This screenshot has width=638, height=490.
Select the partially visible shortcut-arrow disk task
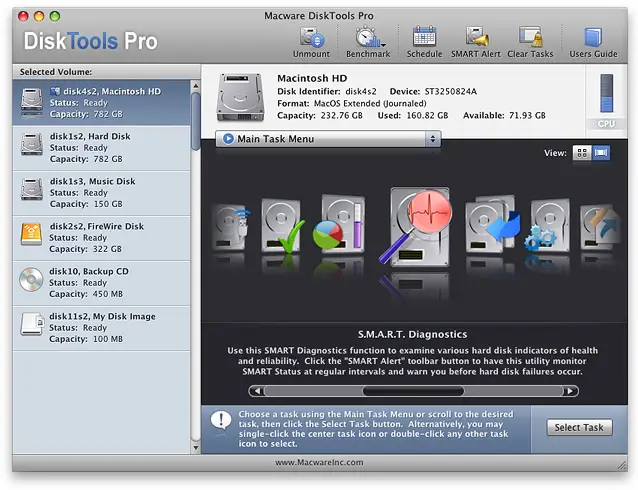601,226
